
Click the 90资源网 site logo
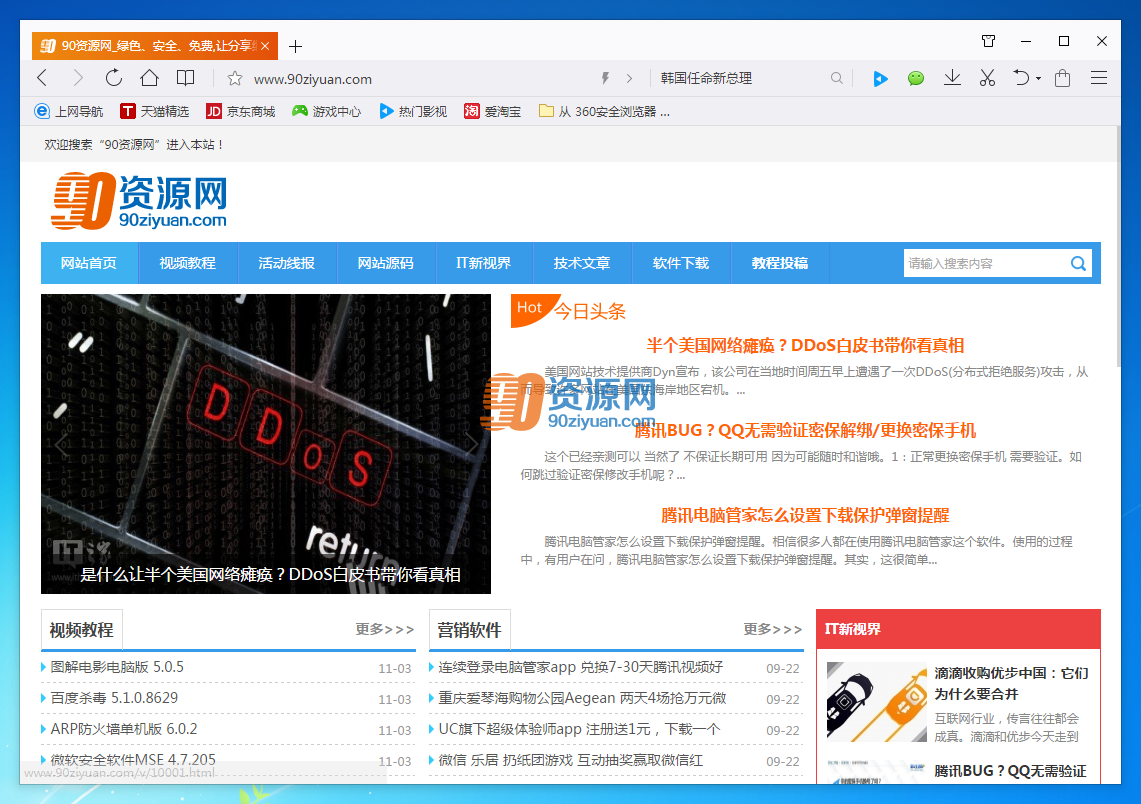139,201
